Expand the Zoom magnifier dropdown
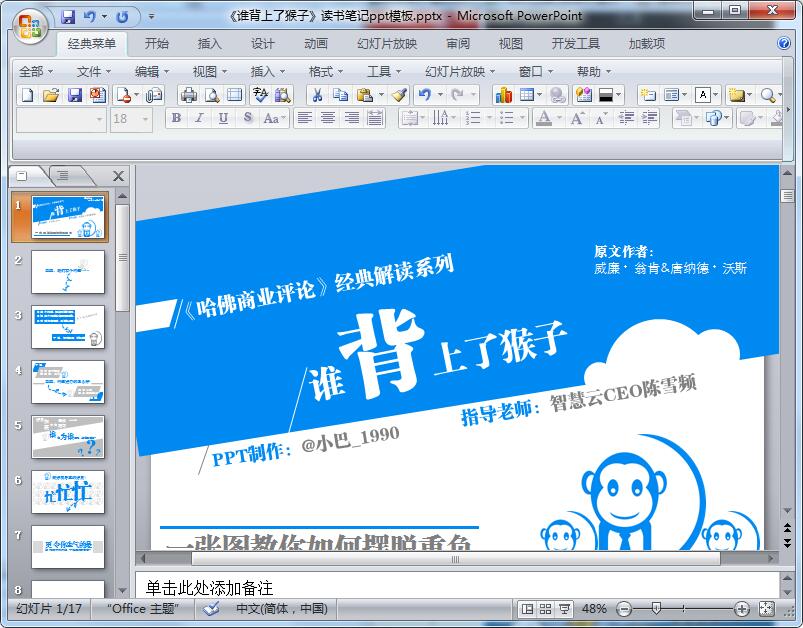The image size is (803, 628). tap(779, 95)
